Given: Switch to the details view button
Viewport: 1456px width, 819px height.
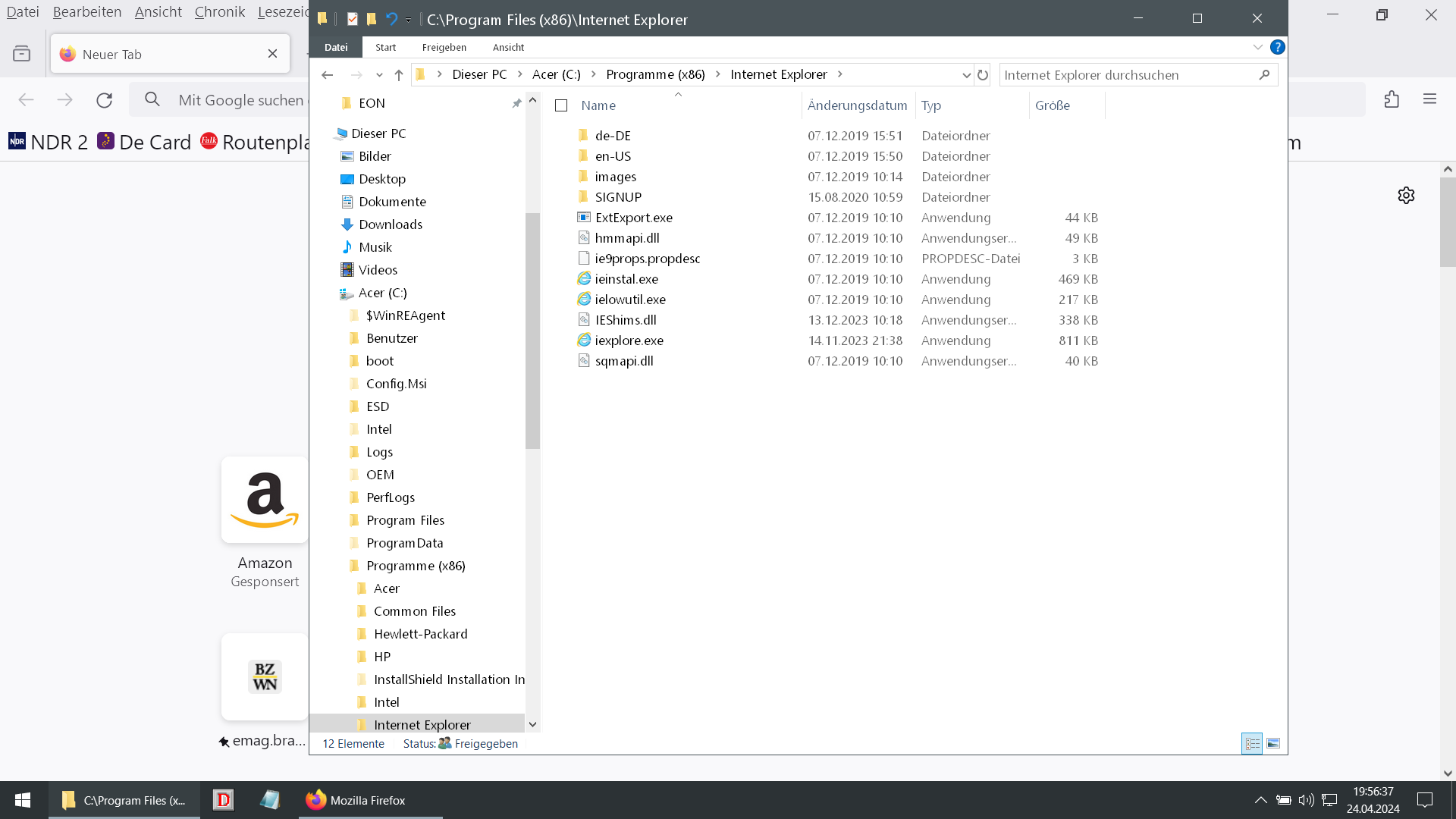Looking at the screenshot, I should (x=1252, y=744).
